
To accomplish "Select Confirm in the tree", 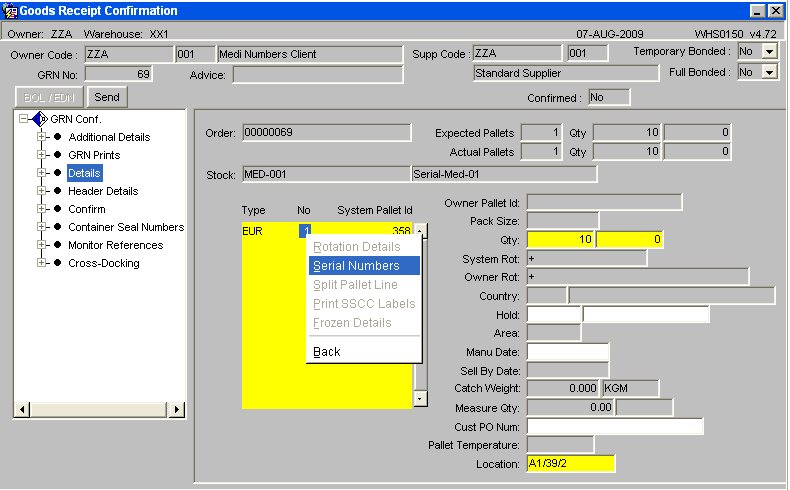I will click(87, 209).
